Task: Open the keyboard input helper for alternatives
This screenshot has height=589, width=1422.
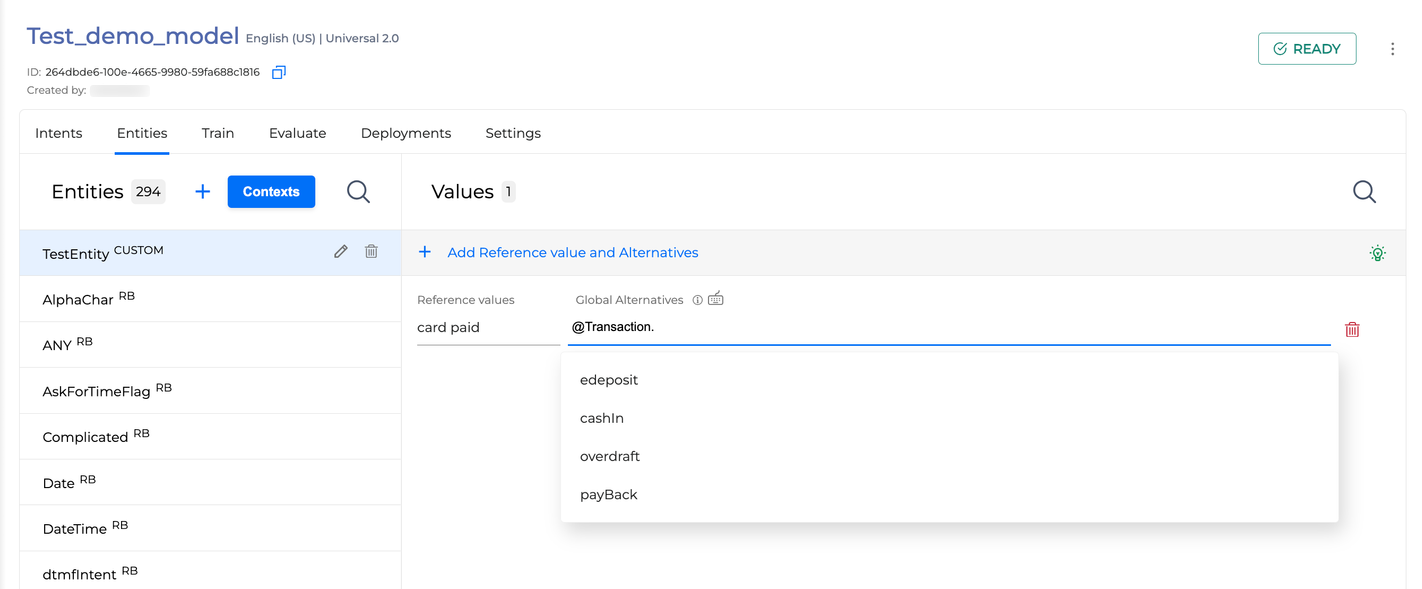Action: click(x=716, y=299)
